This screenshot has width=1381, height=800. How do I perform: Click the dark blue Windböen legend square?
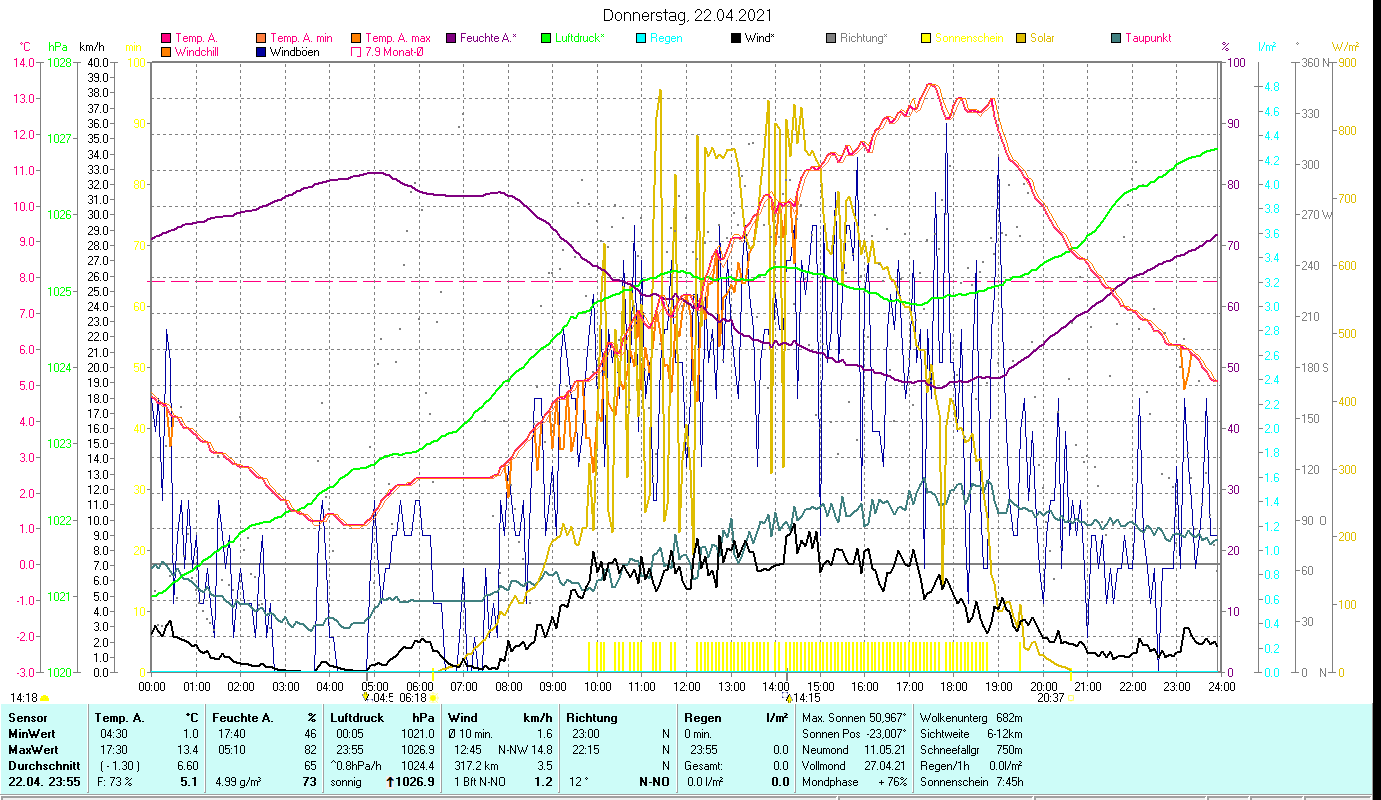pyautogui.click(x=263, y=52)
